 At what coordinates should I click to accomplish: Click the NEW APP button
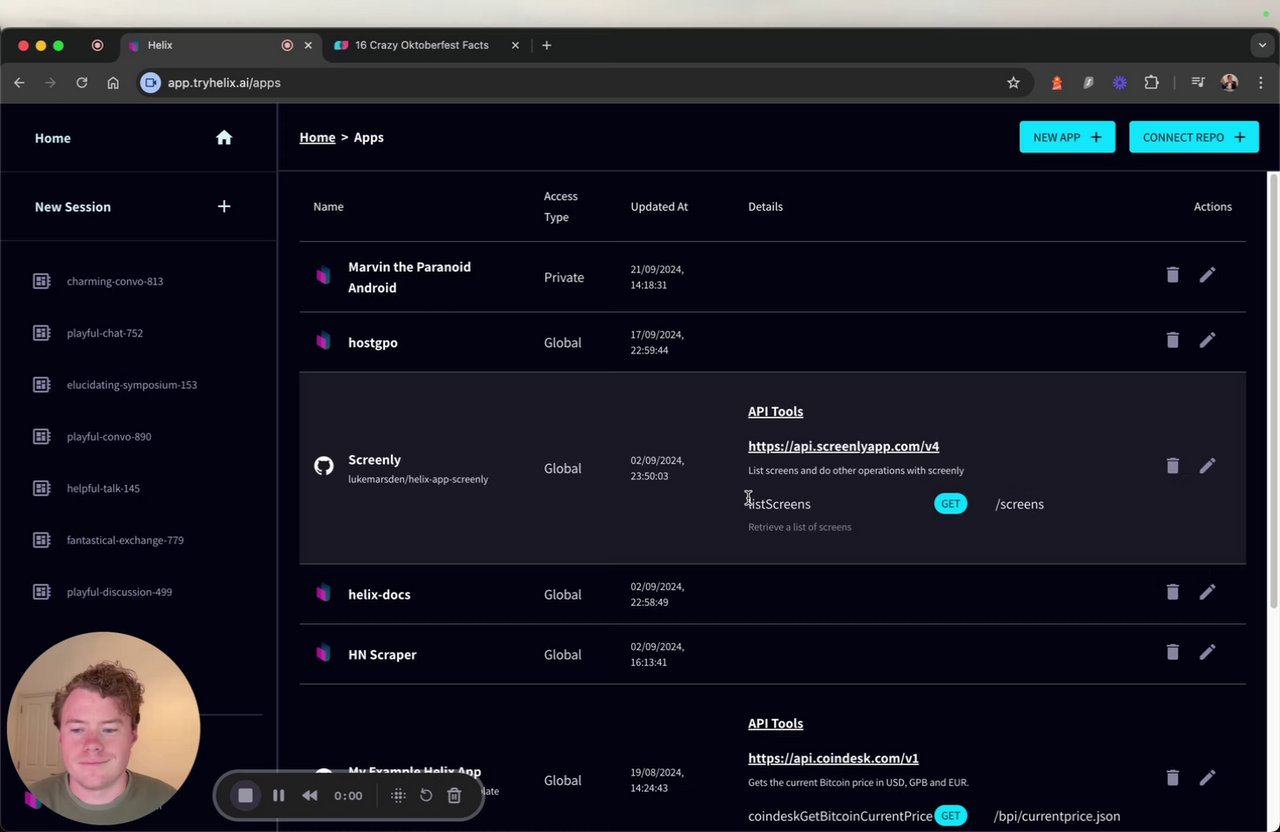click(1067, 137)
